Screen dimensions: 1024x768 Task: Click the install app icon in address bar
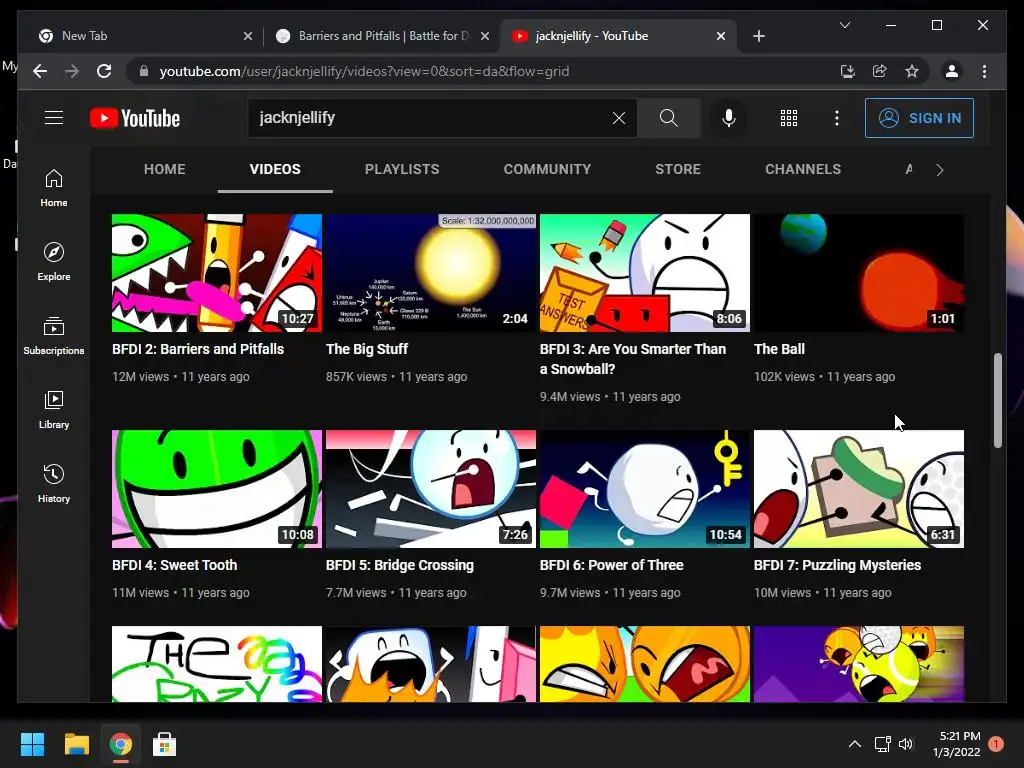point(848,71)
